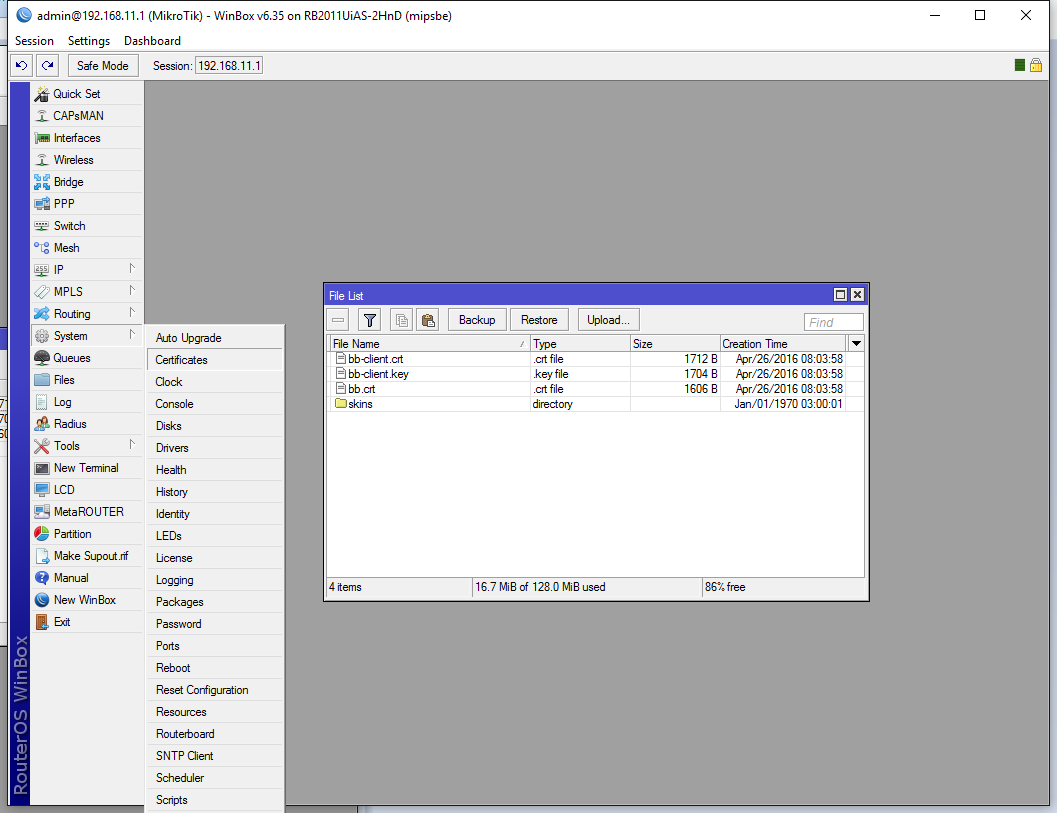Maximize the File List window
Screen dimensions: 1057x813
pos(840,295)
